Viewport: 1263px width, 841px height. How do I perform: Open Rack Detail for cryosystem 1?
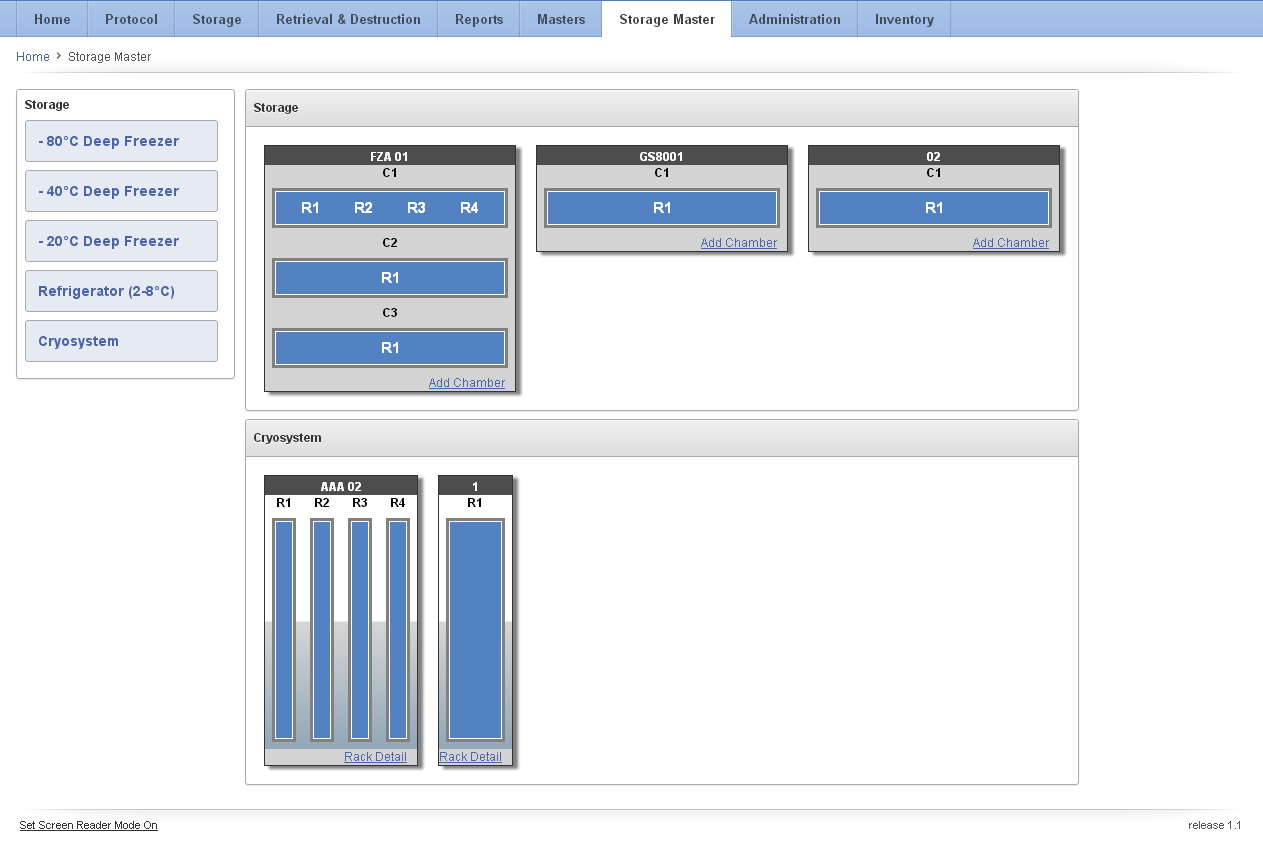click(470, 757)
